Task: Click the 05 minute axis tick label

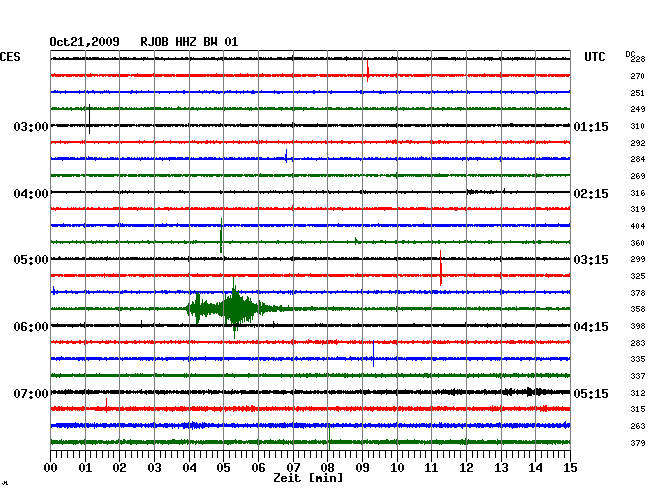Action: pyautogui.click(x=223, y=468)
